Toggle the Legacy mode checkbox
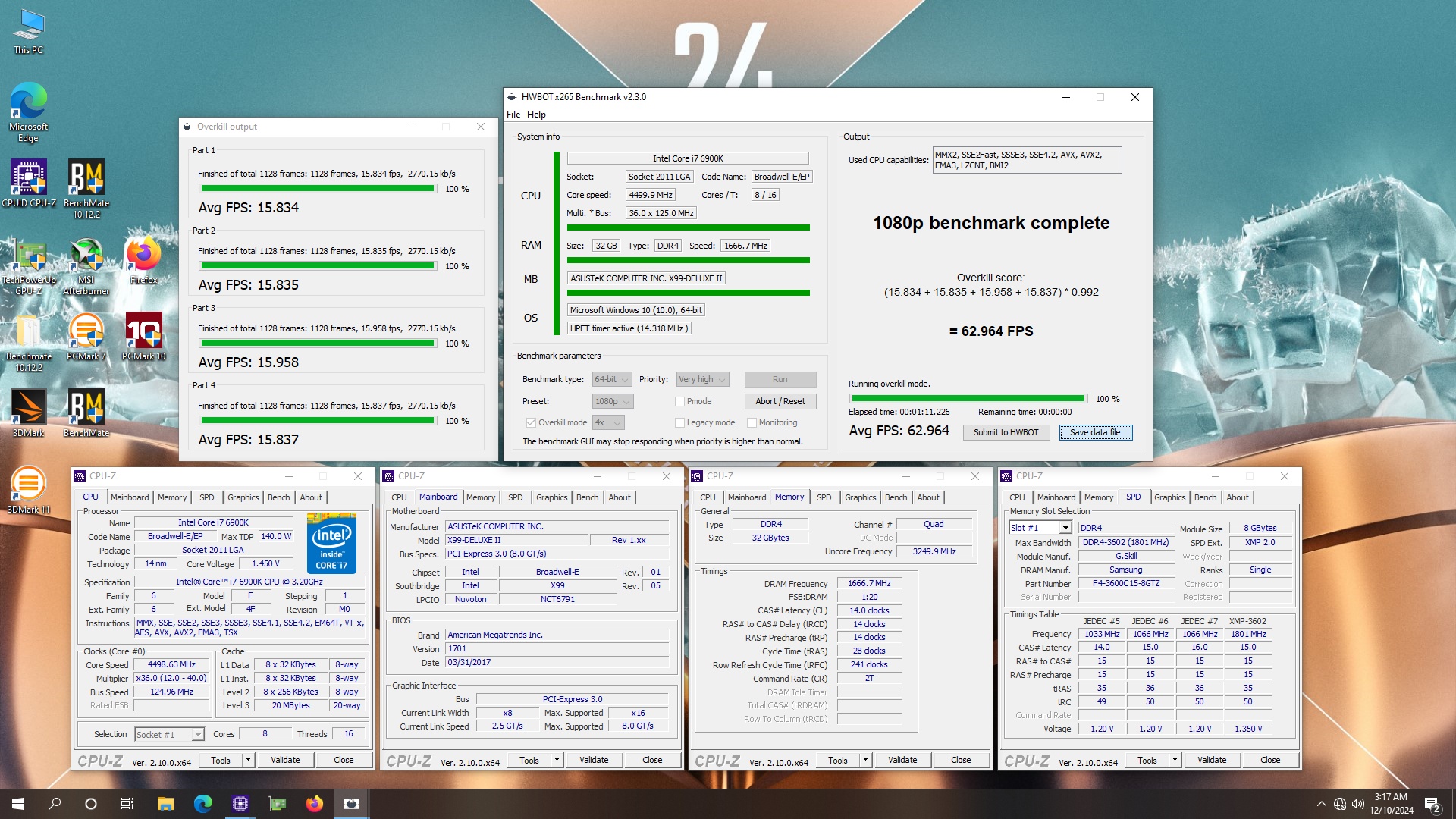Screen dimensions: 1456x819 pyautogui.click(x=679, y=422)
